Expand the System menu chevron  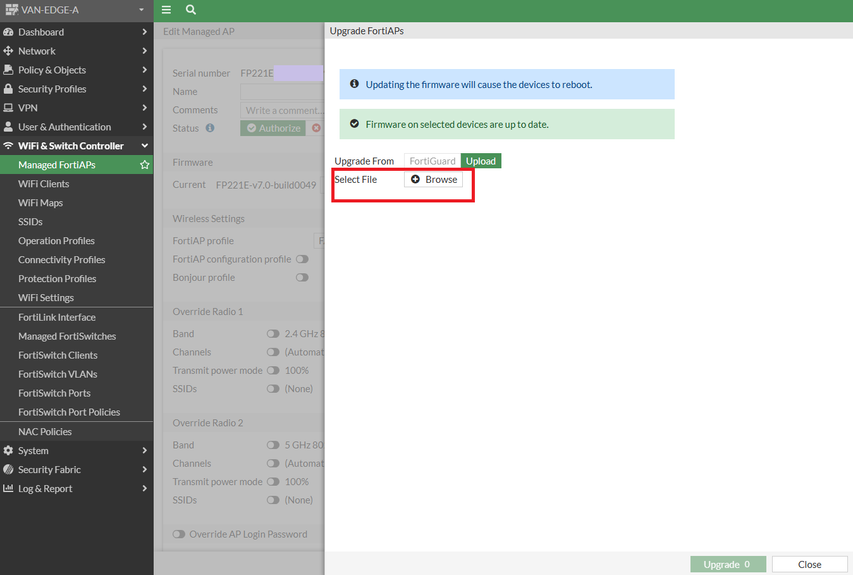pyautogui.click(x=144, y=450)
